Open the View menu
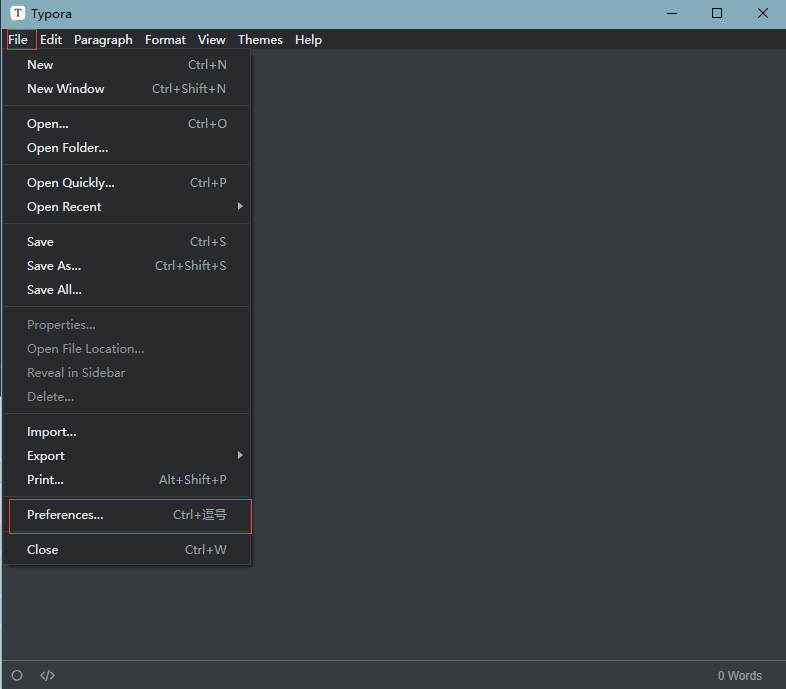This screenshot has width=786, height=689. (212, 40)
